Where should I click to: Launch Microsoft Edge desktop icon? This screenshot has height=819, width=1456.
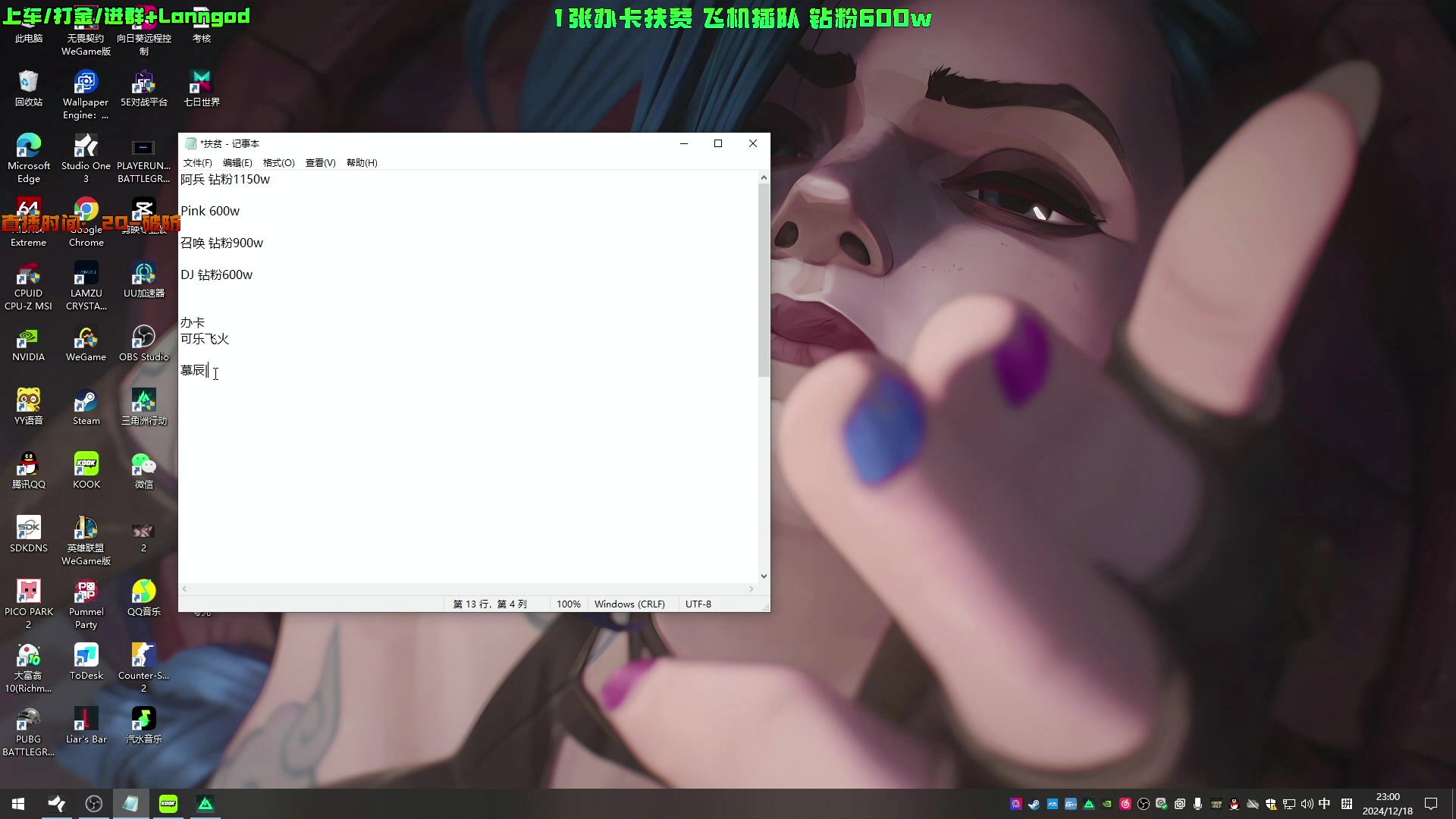point(29,158)
